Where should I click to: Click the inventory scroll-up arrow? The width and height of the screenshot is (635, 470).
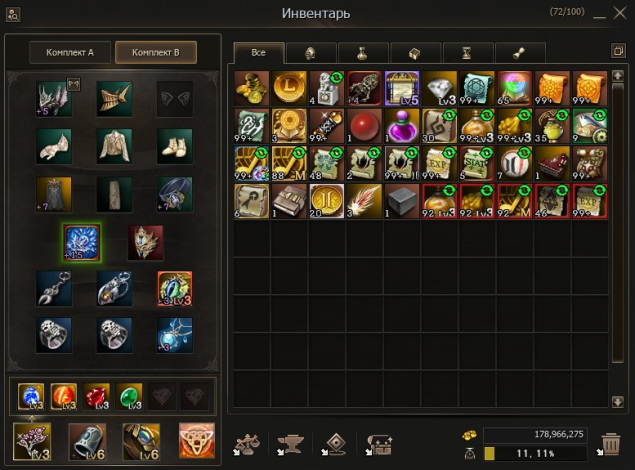(x=617, y=76)
